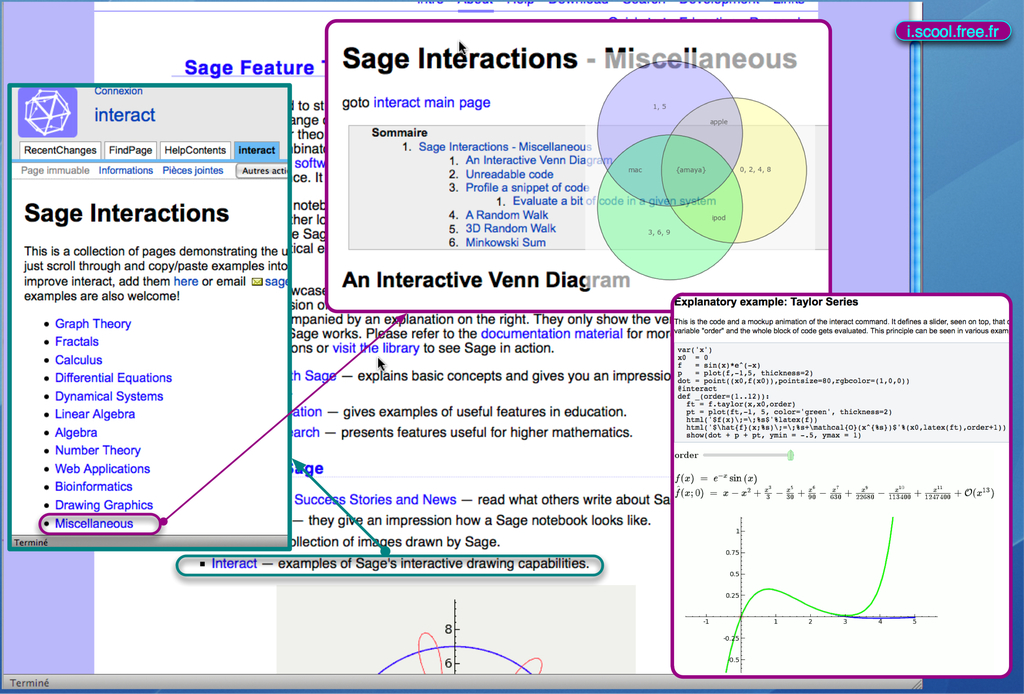Click the 'Page immuable' text
The width and height of the screenshot is (1024, 694).
[x=55, y=170]
